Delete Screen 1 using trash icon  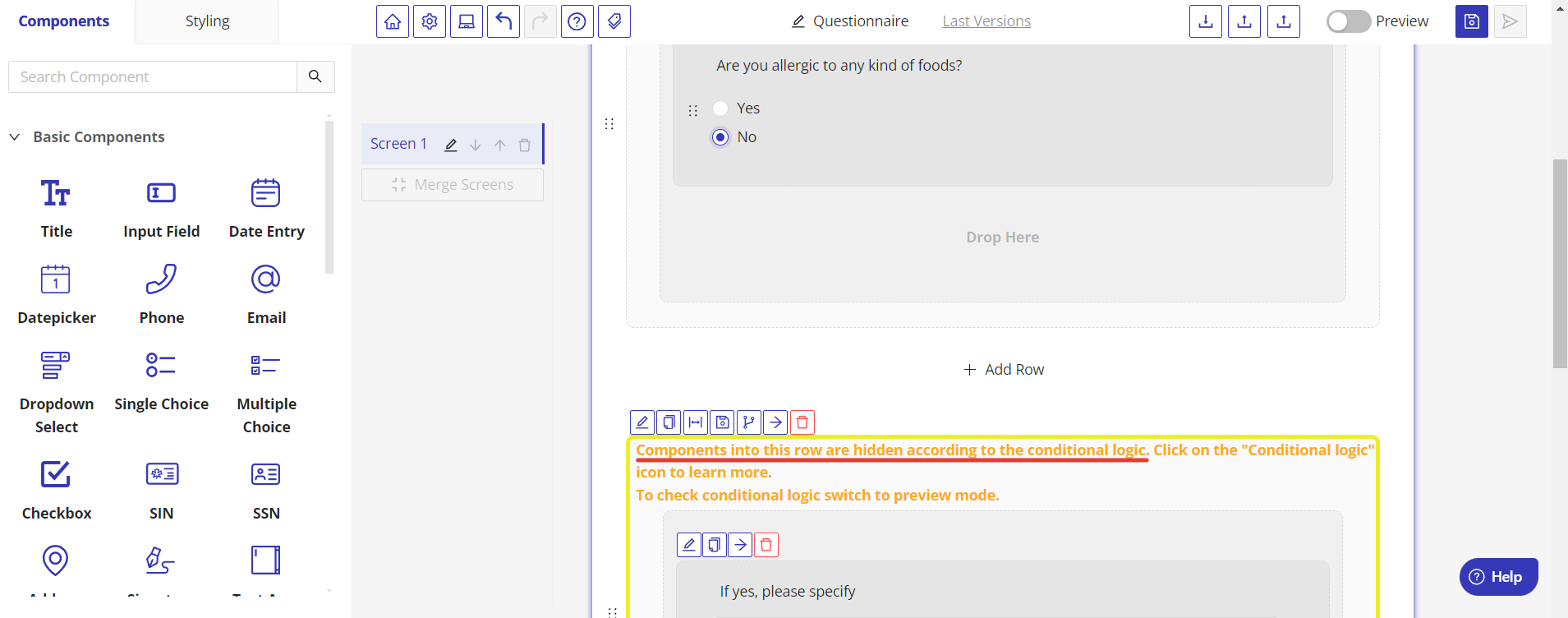coord(525,145)
